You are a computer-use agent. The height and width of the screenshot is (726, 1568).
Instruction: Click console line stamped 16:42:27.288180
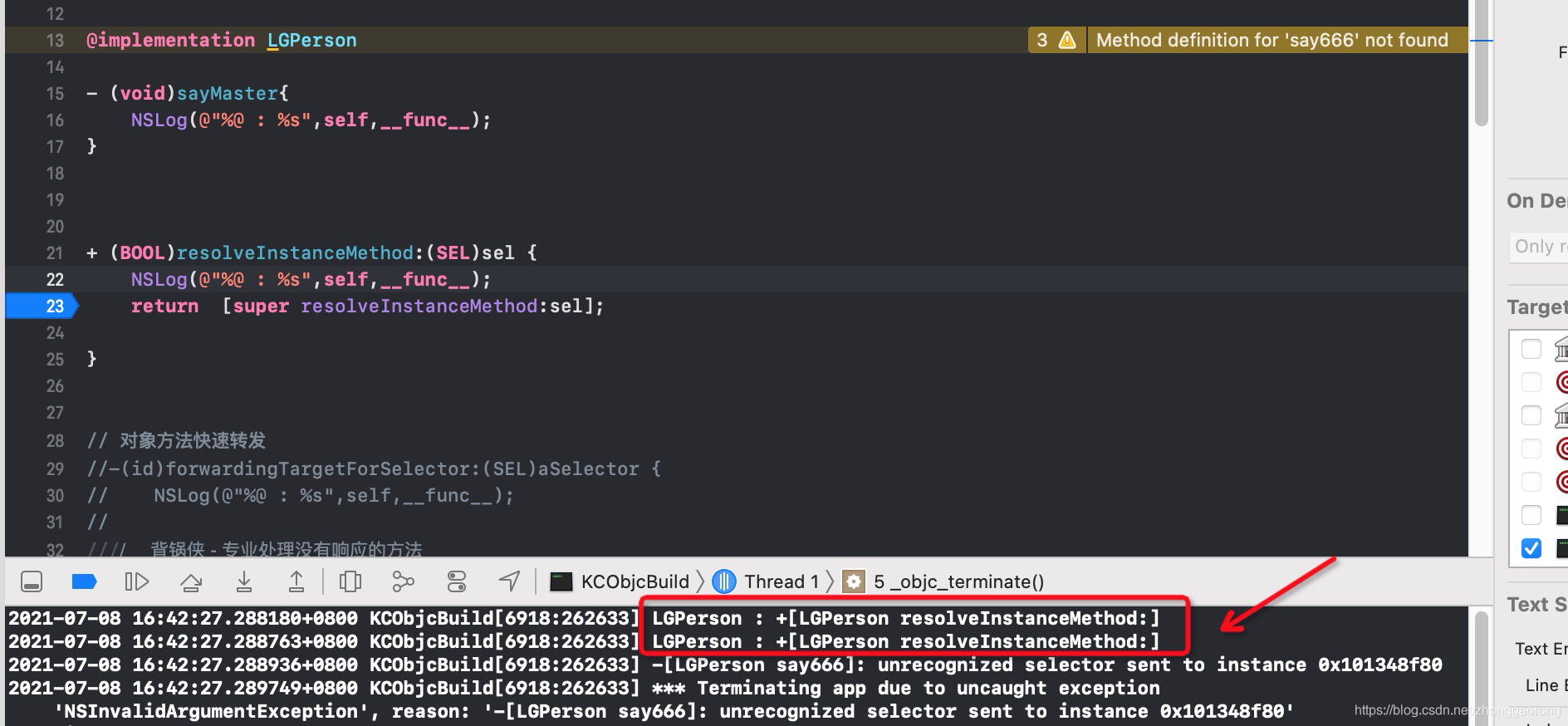pyautogui.click(x=584, y=618)
